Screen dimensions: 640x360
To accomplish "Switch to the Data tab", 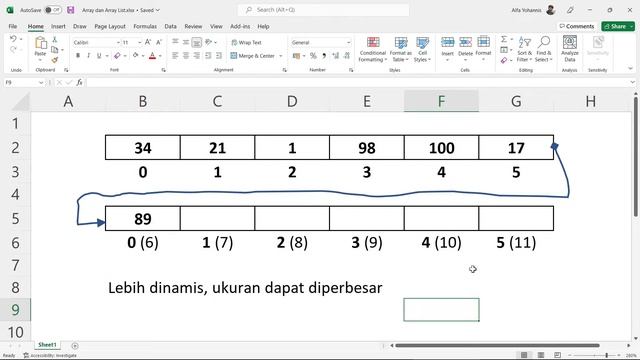I will [171, 26].
